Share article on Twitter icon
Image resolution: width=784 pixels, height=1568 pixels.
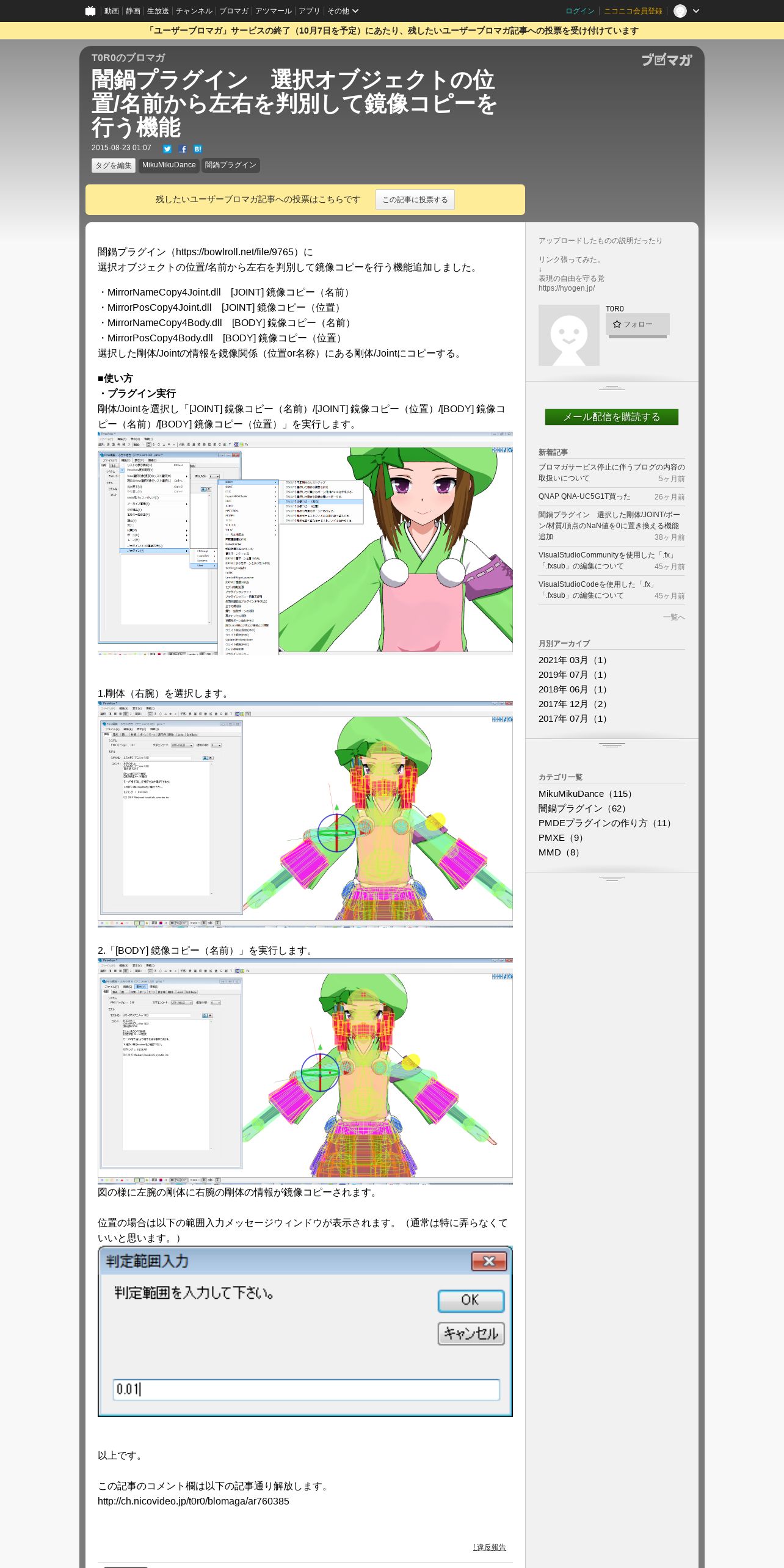167,149
